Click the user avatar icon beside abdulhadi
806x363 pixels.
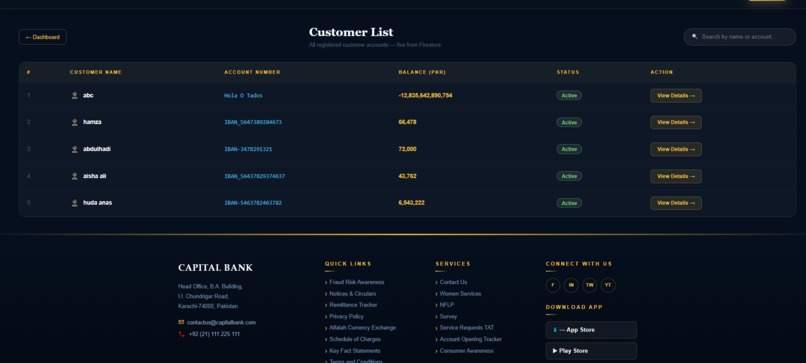click(x=75, y=149)
